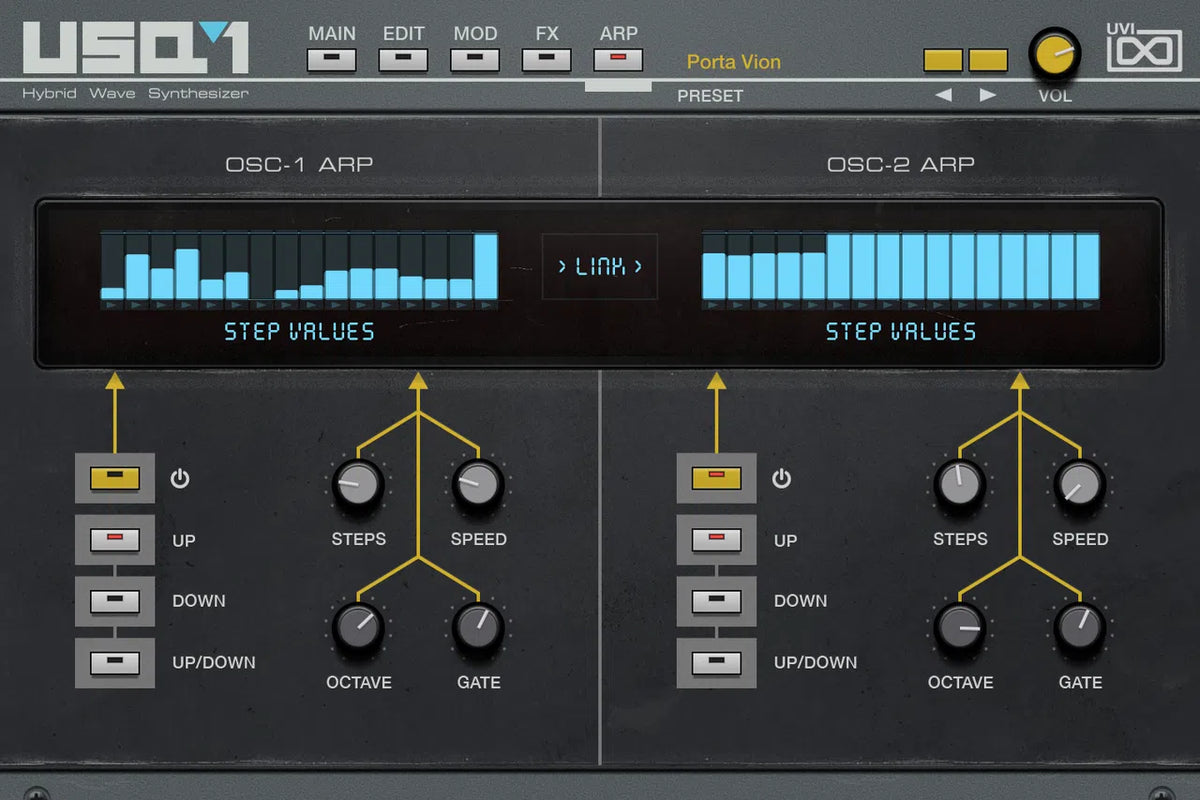Viewport: 1200px width, 800px height.
Task: Click the USQ-1 logo
Action: [x=136, y=48]
